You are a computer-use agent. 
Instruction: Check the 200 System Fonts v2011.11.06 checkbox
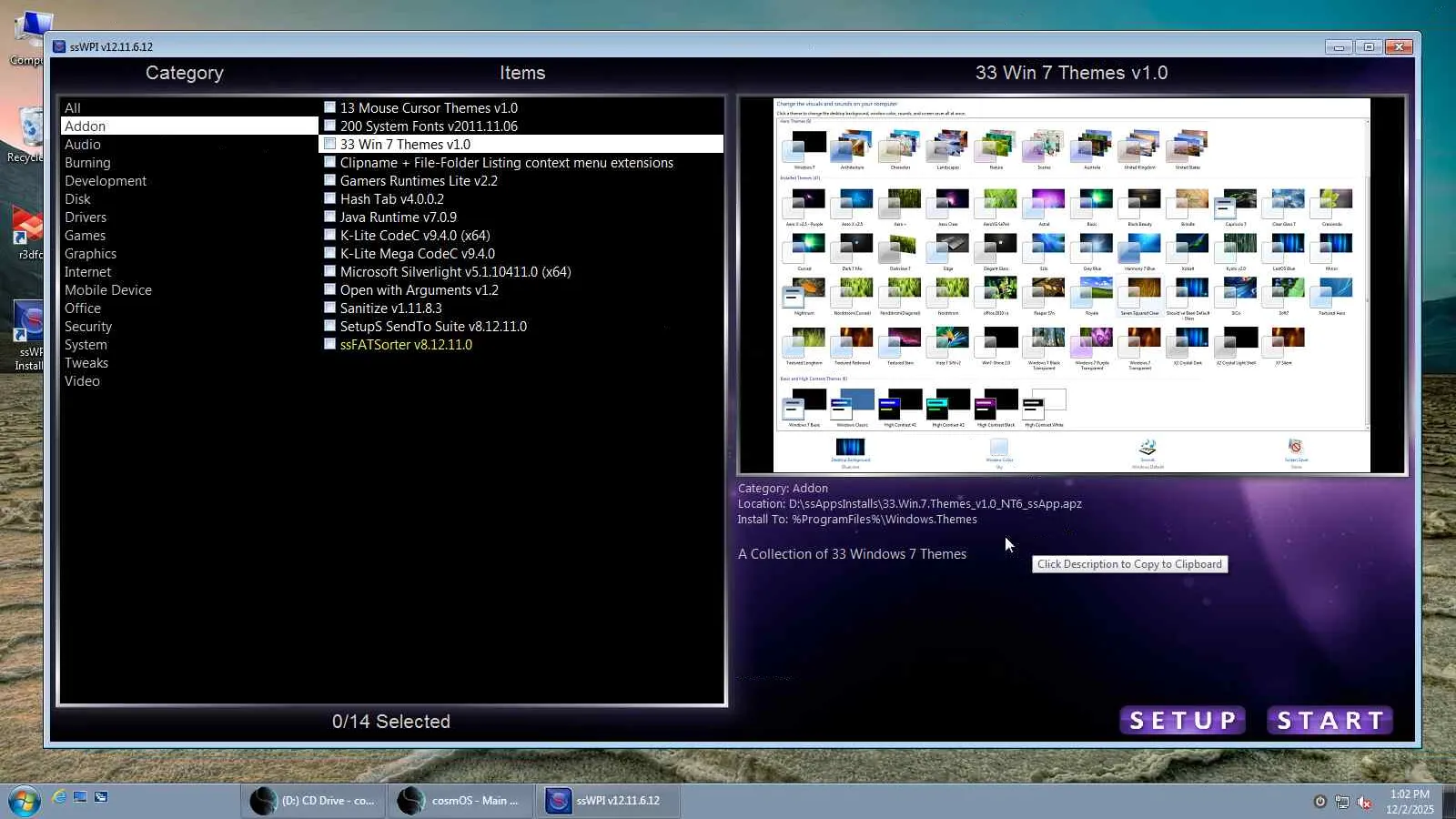coord(329,126)
